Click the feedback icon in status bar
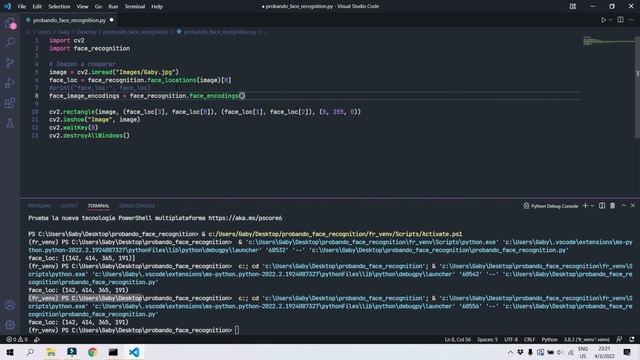The height and width of the screenshot is (360, 640). click(x=619, y=339)
